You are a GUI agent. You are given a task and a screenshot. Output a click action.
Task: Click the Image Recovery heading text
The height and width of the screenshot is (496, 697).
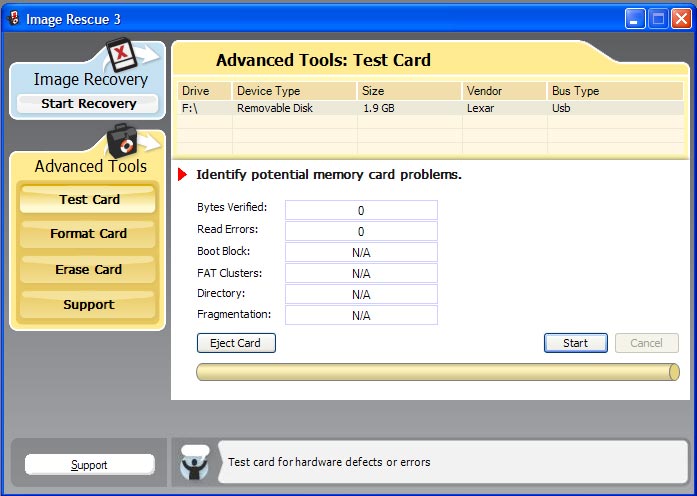click(x=91, y=80)
